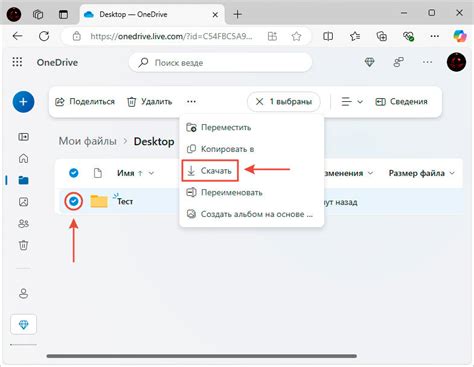474x367 pixels.
Task: Toggle vertical tabs icon
Action: click(x=63, y=14)
